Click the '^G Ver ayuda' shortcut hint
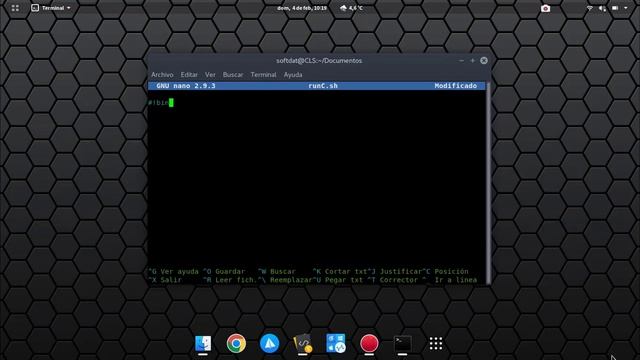640x360 pixels. click(x=173, y=271)
